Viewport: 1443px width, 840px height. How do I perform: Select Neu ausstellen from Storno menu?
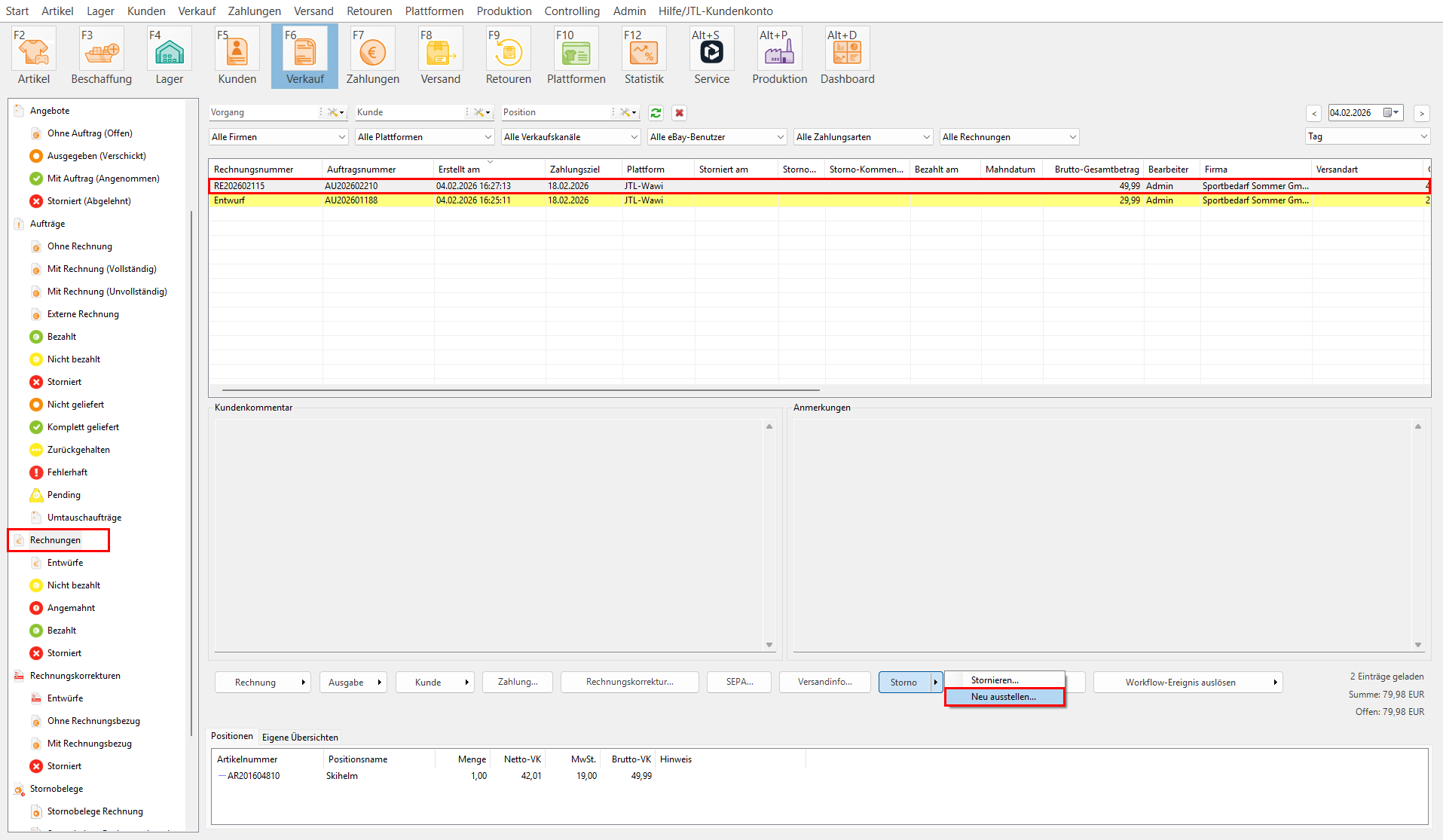(x=1004, y=697)
